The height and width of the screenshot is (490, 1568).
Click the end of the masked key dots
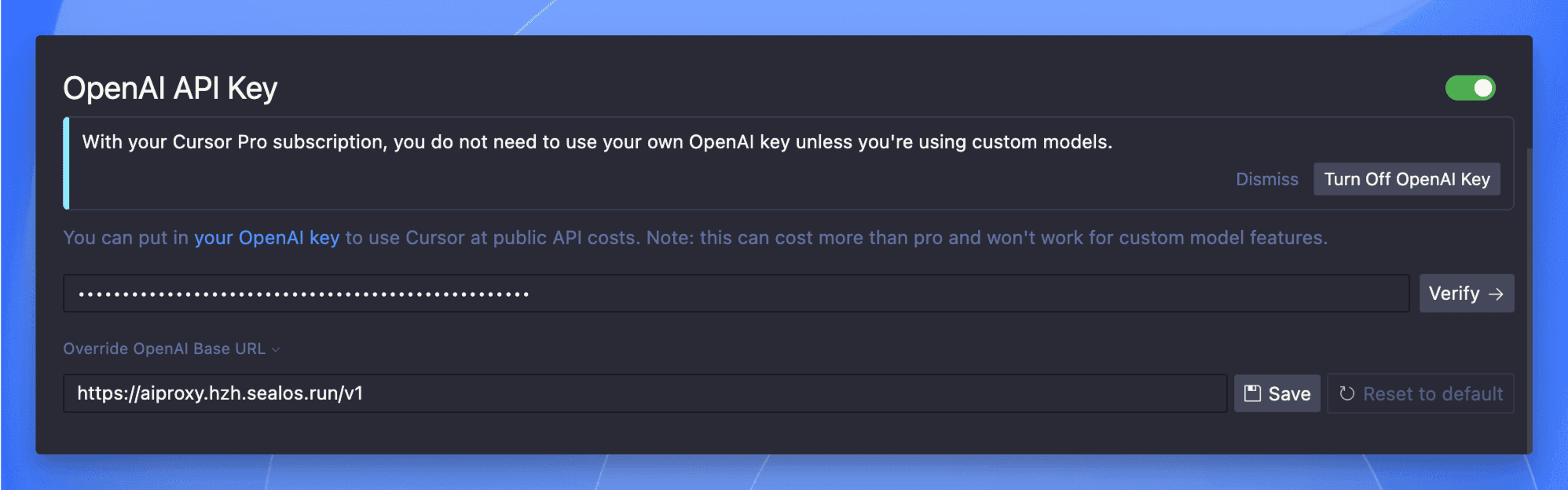pos(526,294)
